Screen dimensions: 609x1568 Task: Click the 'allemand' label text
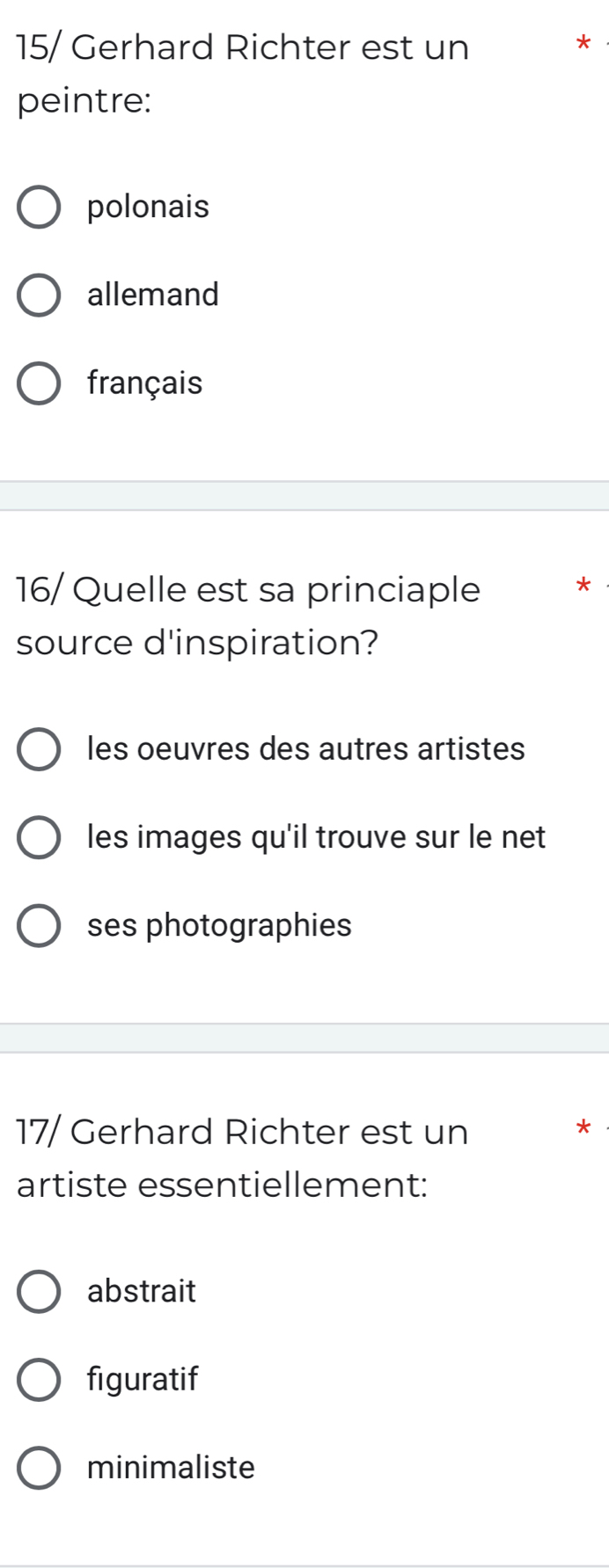point(153,295)
